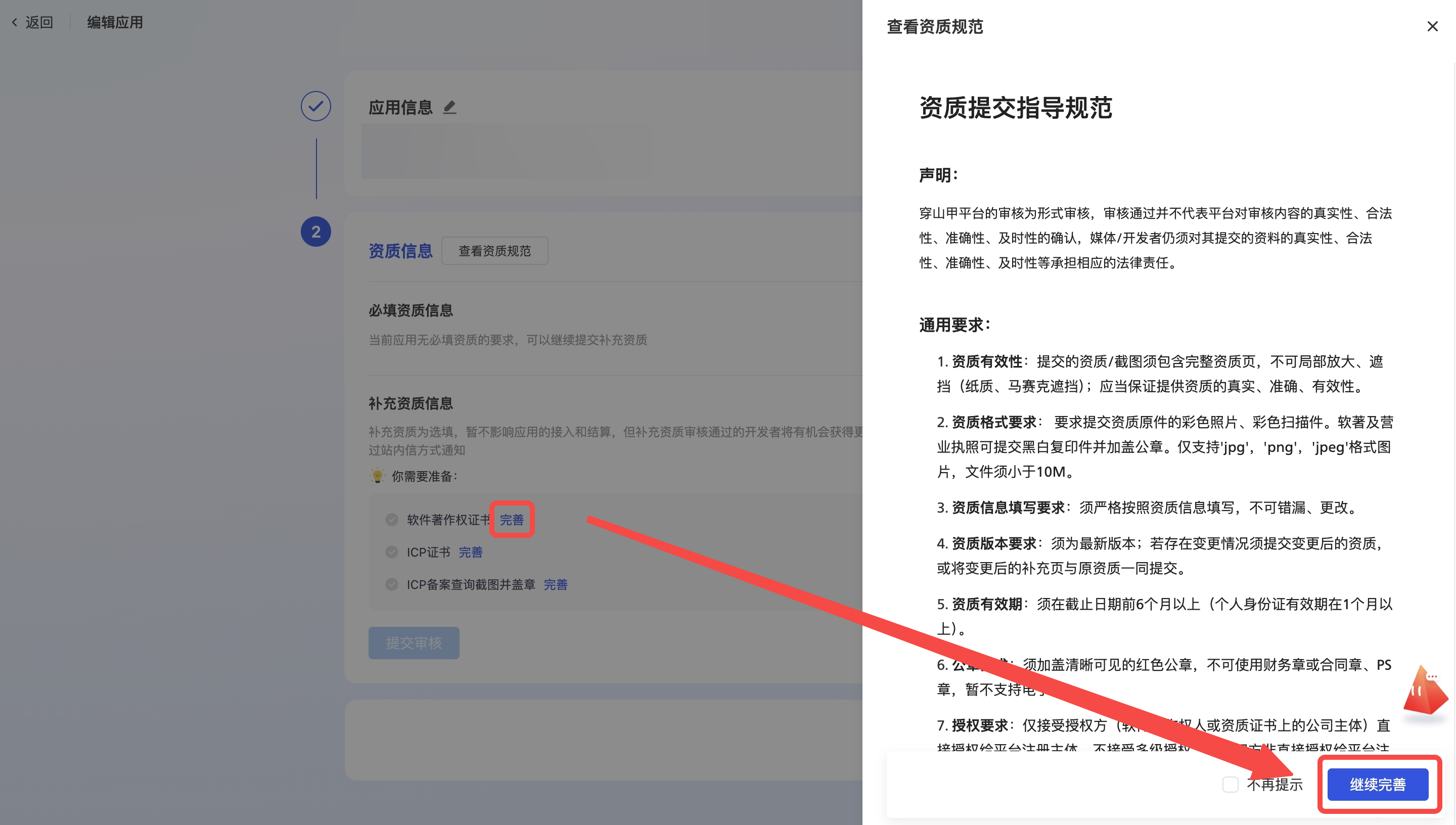Click the completed step checkmark circle
Image resolution: width=1456 pixels, height=825 pixels.
[315, 106]
